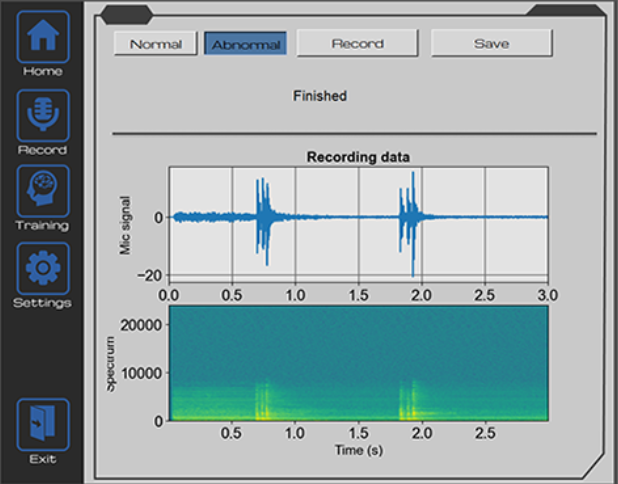Select the Normal label option

pos(156,44)
